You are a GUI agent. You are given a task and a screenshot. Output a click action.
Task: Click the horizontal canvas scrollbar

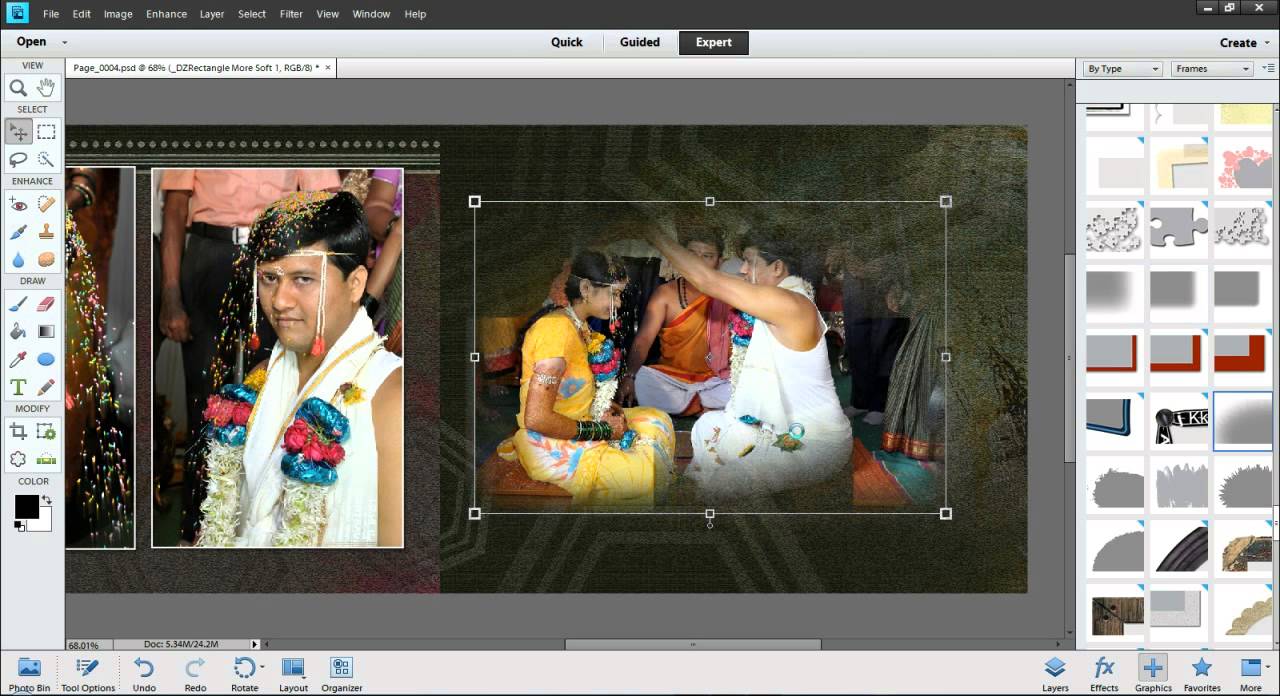693,644
